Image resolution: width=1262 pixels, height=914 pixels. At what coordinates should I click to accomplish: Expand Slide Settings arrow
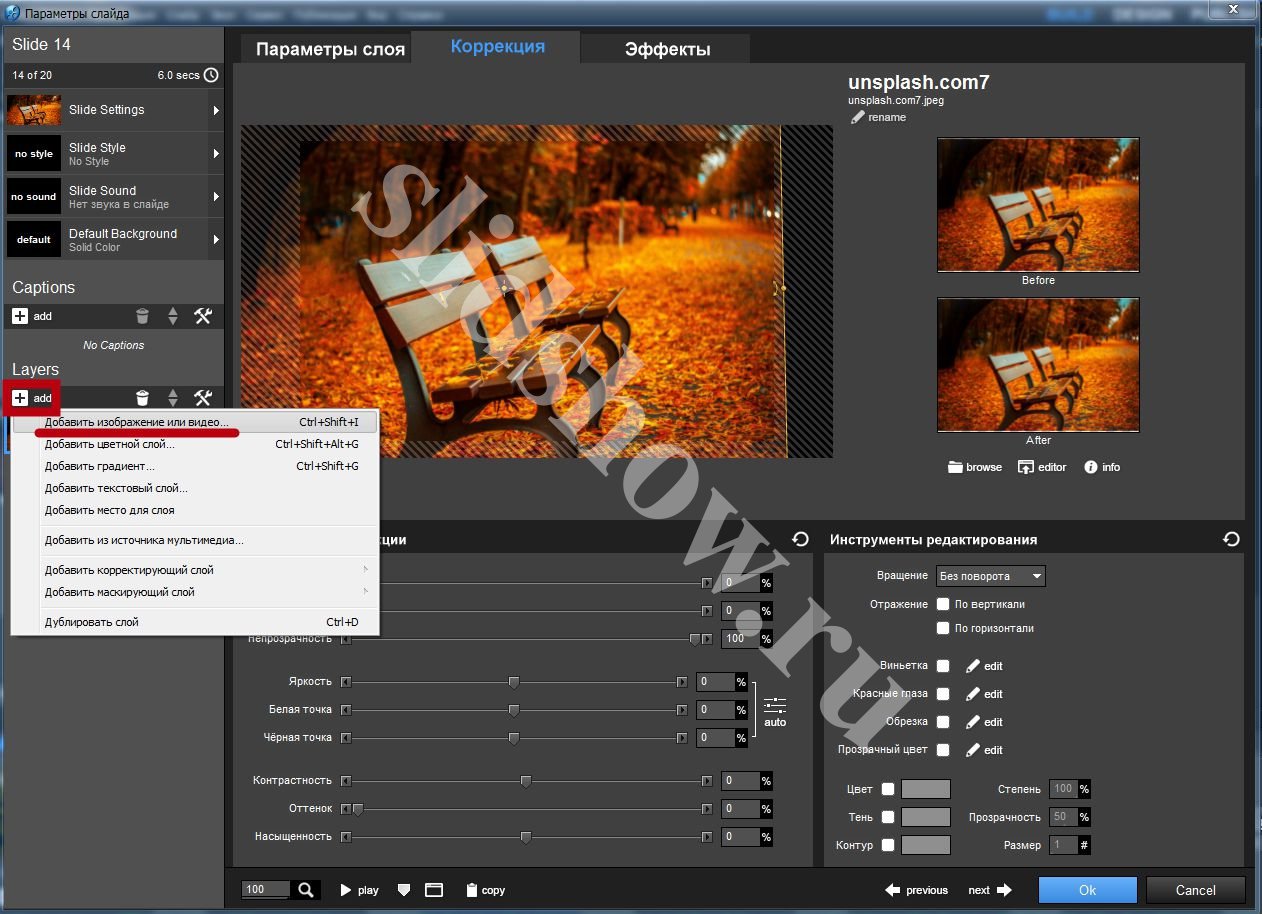(x=216, y=110)
